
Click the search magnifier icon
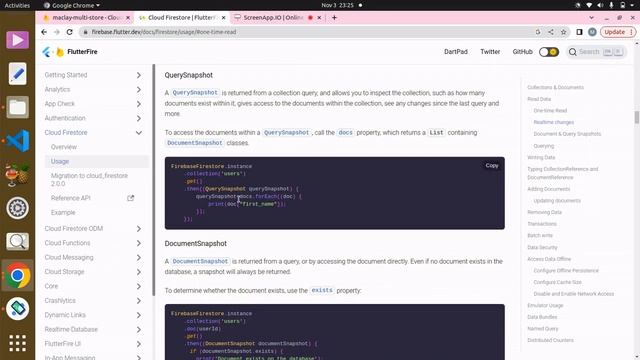coord(573,52)
